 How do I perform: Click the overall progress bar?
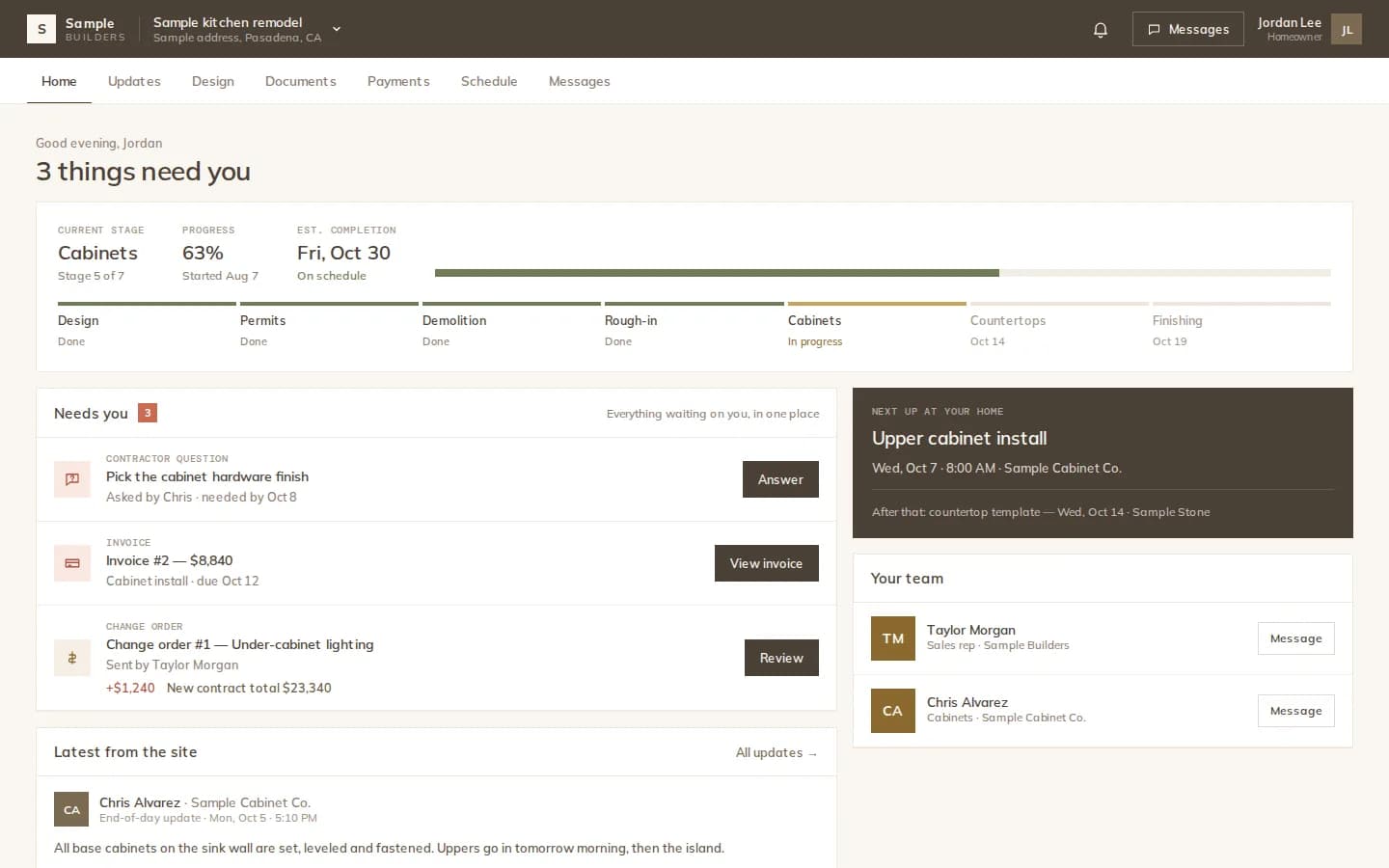[x=883, y=273]
